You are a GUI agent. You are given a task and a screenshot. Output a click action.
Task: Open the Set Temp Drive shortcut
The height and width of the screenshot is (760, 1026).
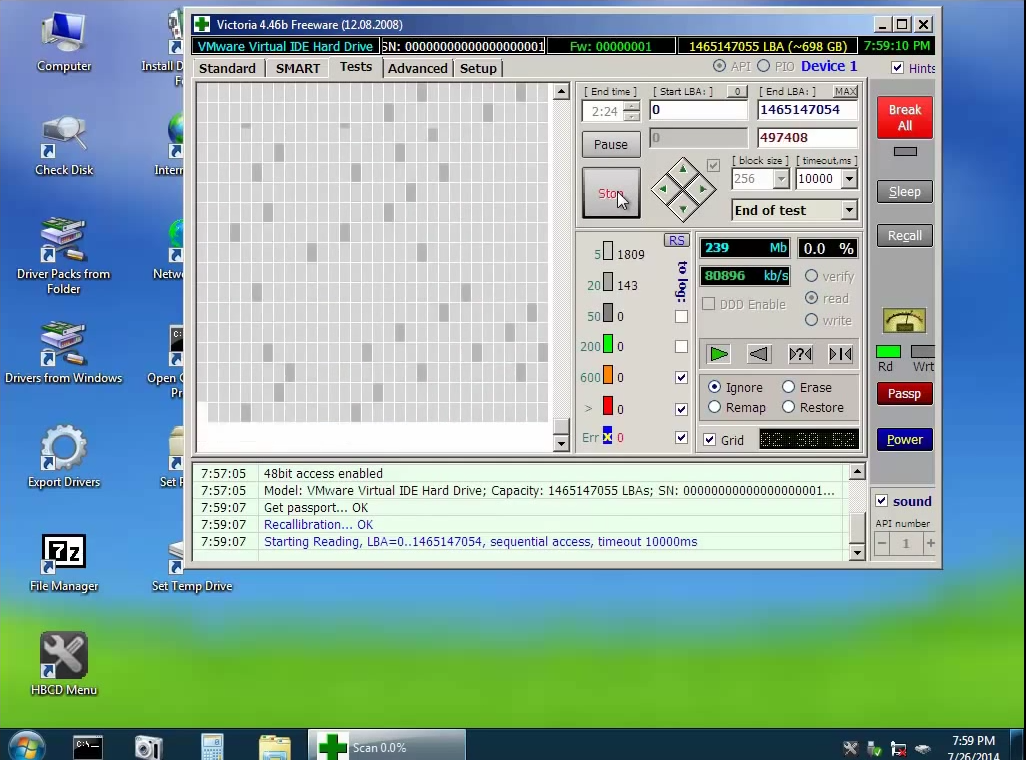[192, 567]
